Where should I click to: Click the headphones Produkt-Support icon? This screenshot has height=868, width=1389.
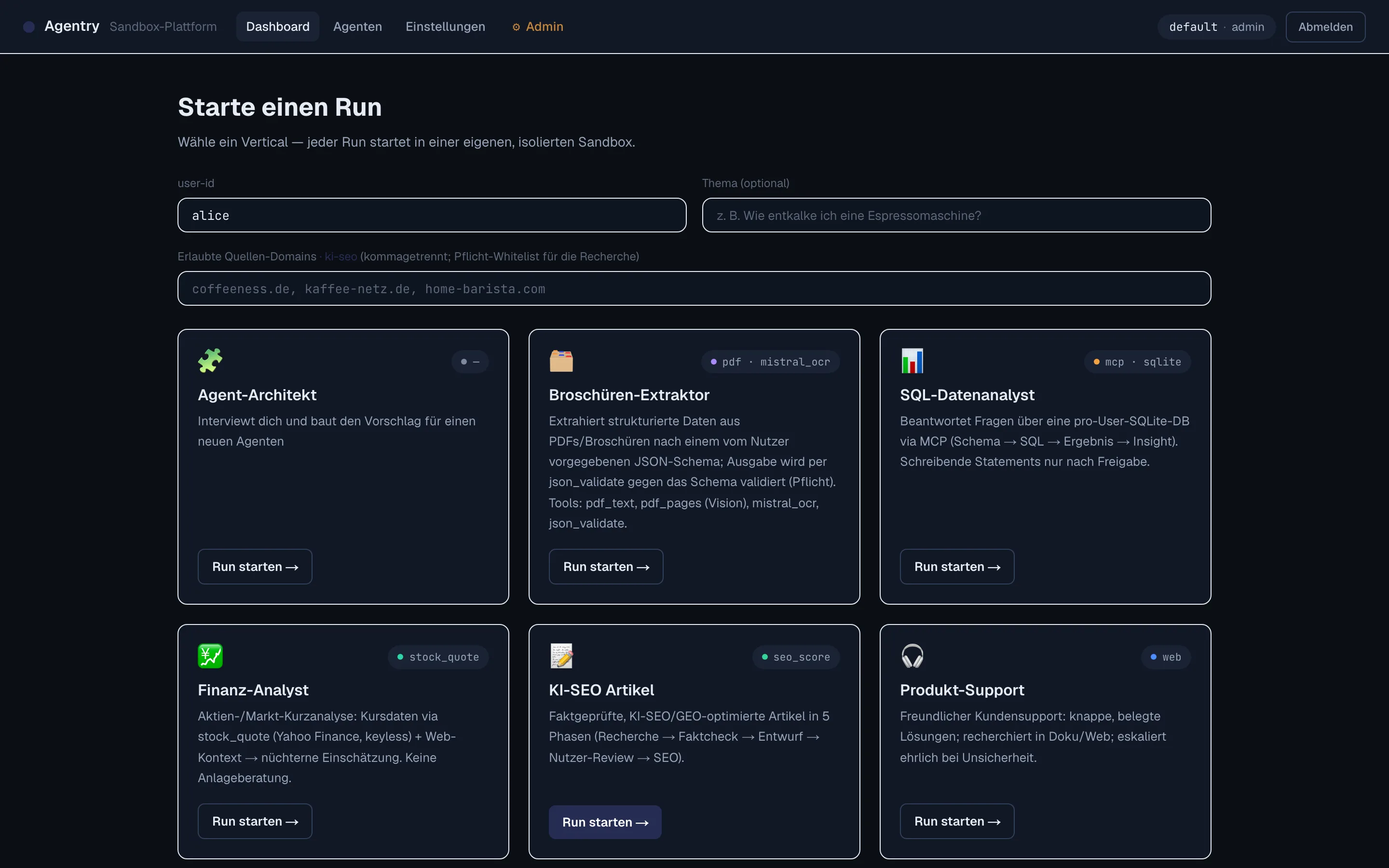pyautogui.click(x=912, y=656)
